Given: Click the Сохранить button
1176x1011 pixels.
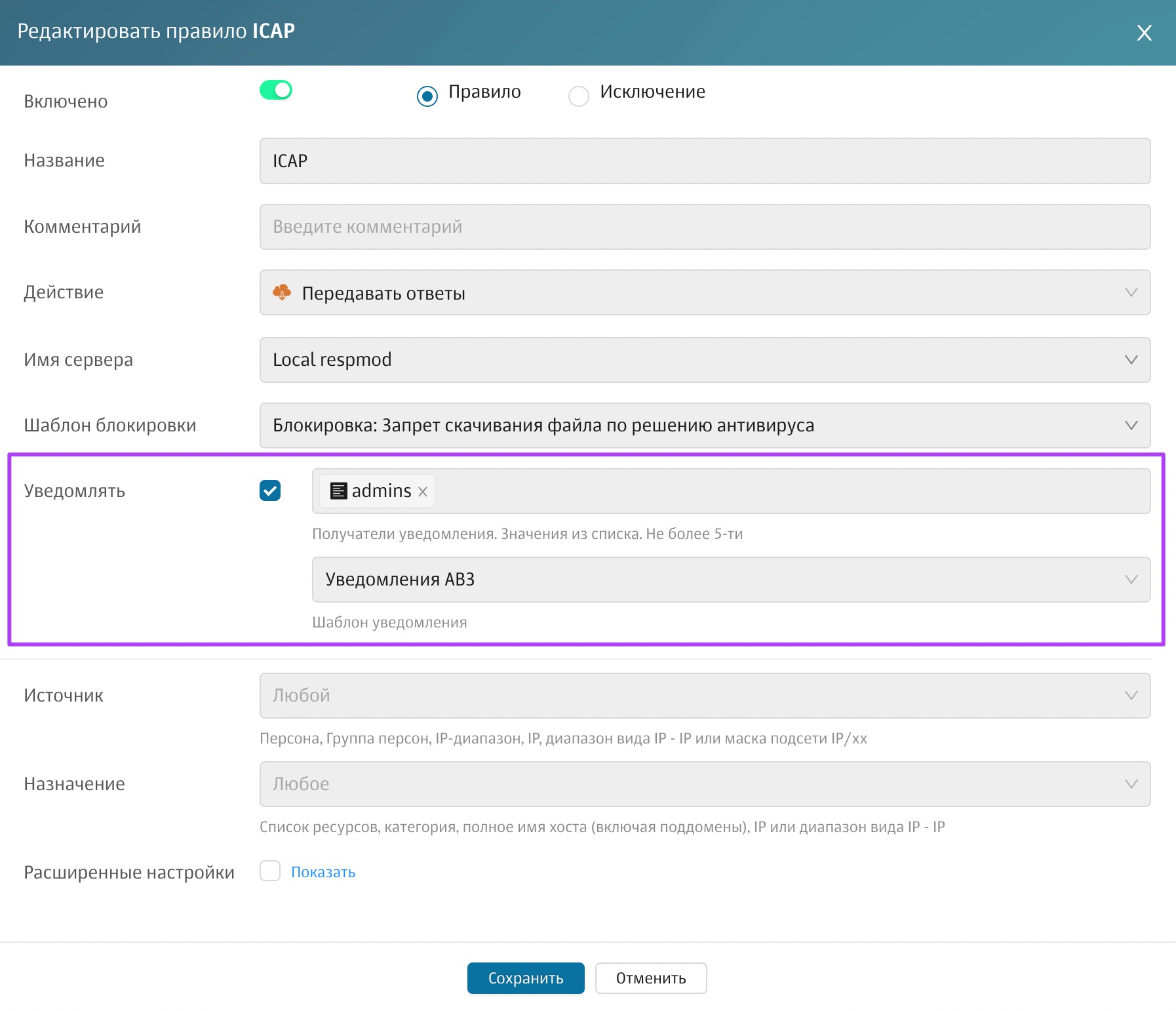Looking at the screenshot, I should point(525,978).
